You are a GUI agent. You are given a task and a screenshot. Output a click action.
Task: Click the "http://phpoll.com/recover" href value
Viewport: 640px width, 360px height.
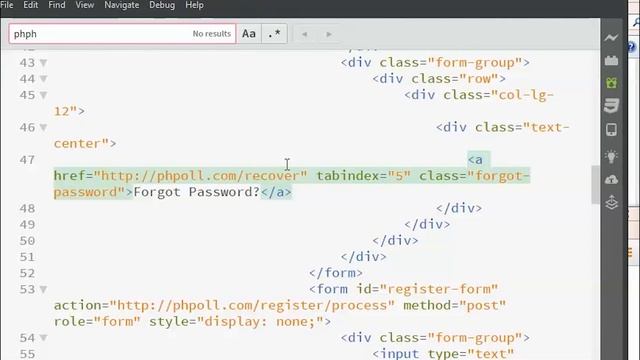pyautogui.click(x=200, y=176)
